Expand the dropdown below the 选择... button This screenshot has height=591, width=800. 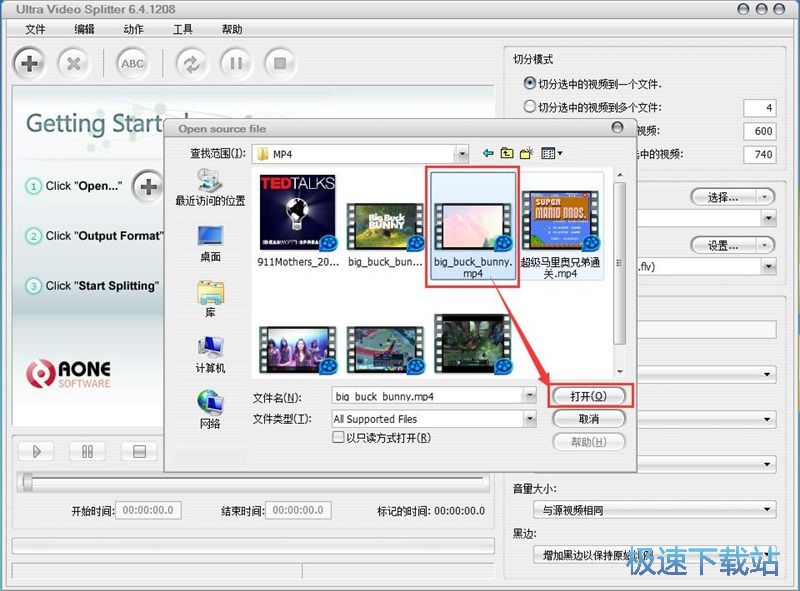pyautogui.click(x=768, y=218)
